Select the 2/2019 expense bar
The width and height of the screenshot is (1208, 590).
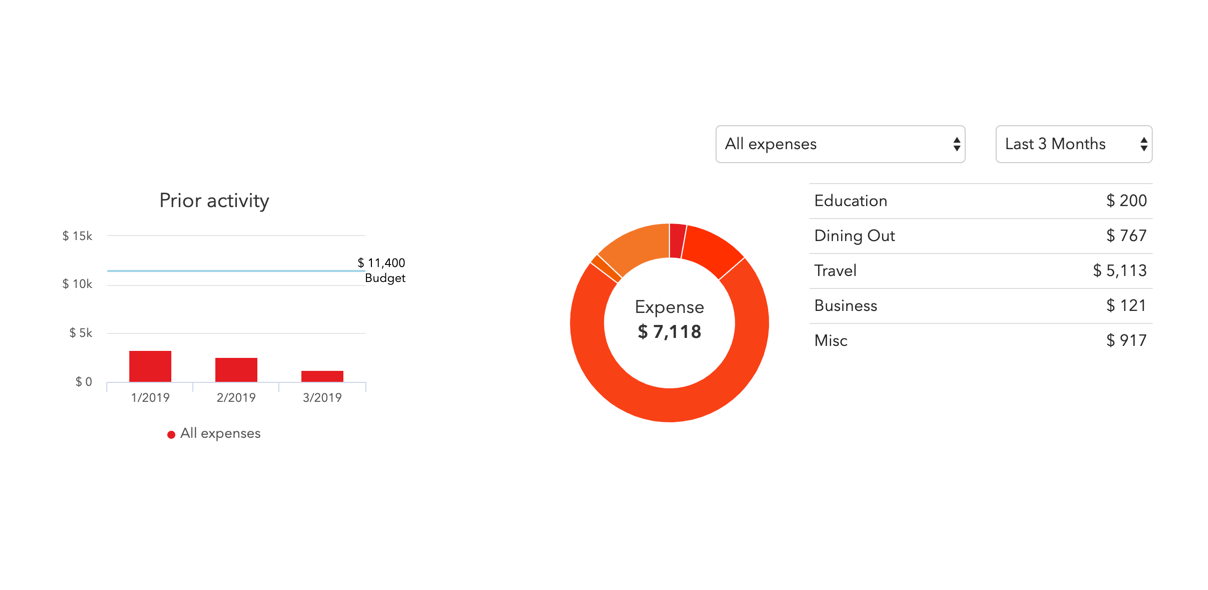point(236,370)
